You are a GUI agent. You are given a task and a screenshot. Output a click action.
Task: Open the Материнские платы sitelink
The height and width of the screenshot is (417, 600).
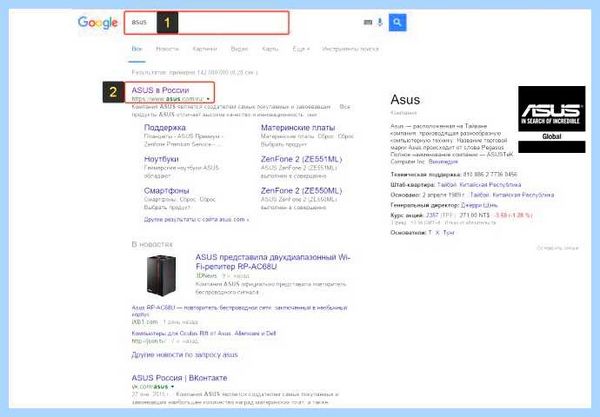298,127
